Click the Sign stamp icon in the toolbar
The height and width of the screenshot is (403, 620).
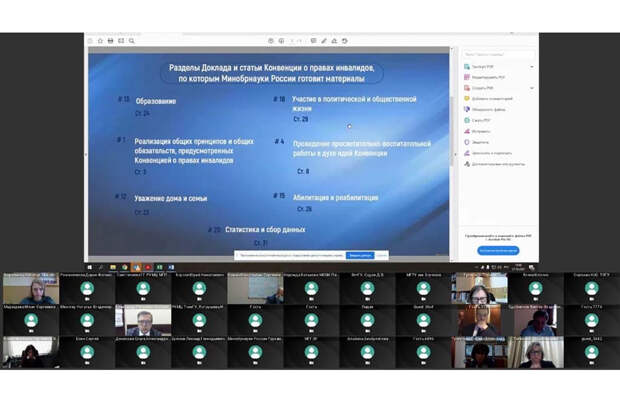click(334, 41)
